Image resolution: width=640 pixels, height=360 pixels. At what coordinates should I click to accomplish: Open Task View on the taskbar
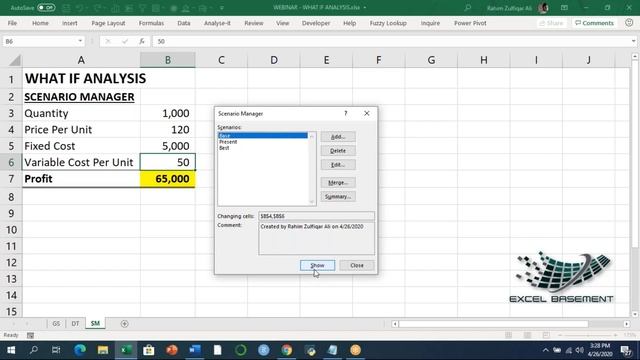(x=56, y=350)
